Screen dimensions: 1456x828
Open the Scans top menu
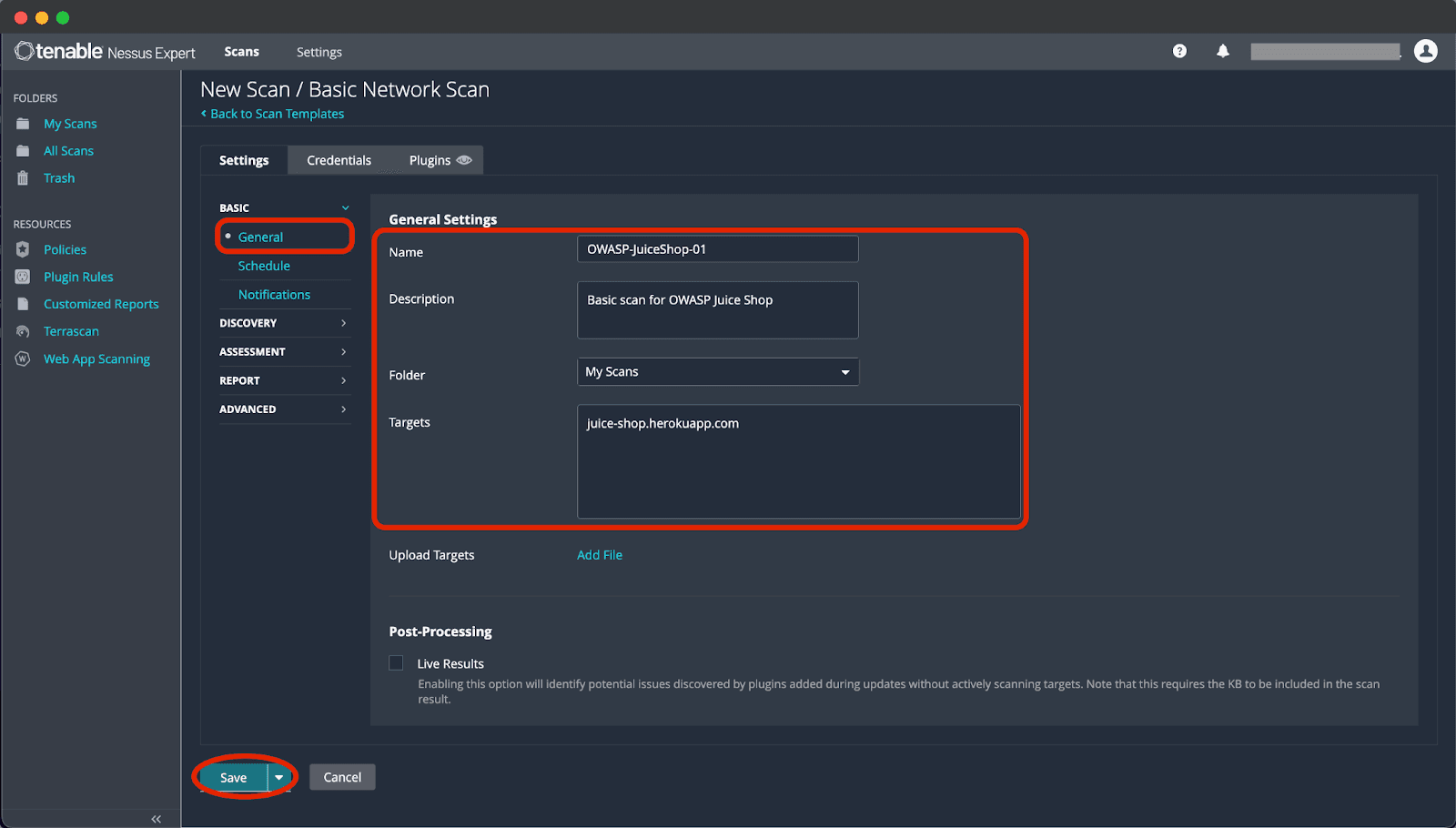click(242, 52)
